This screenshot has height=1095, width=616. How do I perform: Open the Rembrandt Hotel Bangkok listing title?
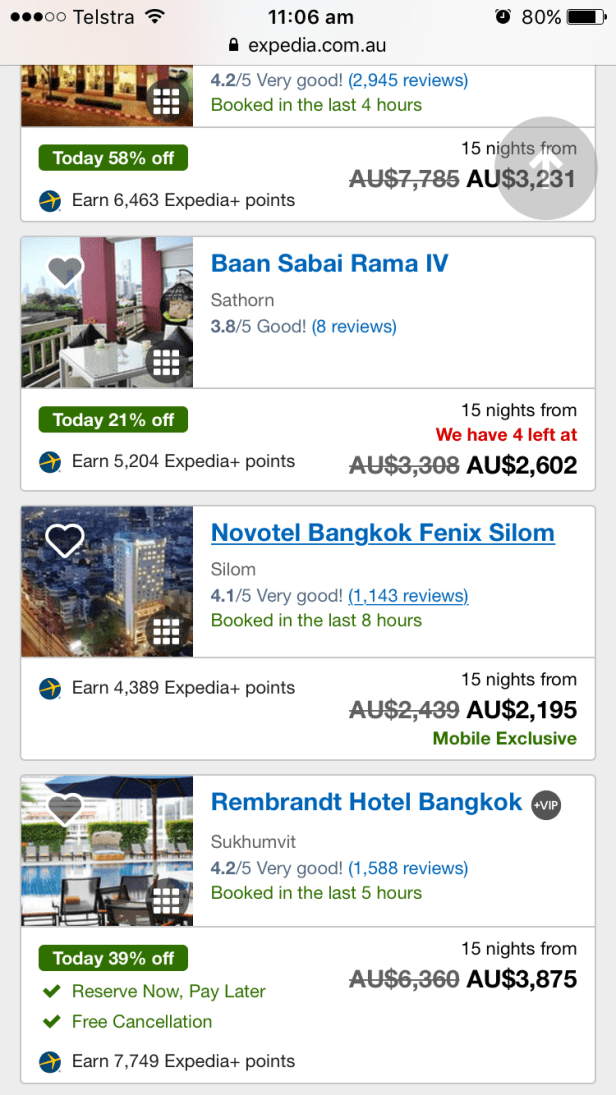click(366, 802)
